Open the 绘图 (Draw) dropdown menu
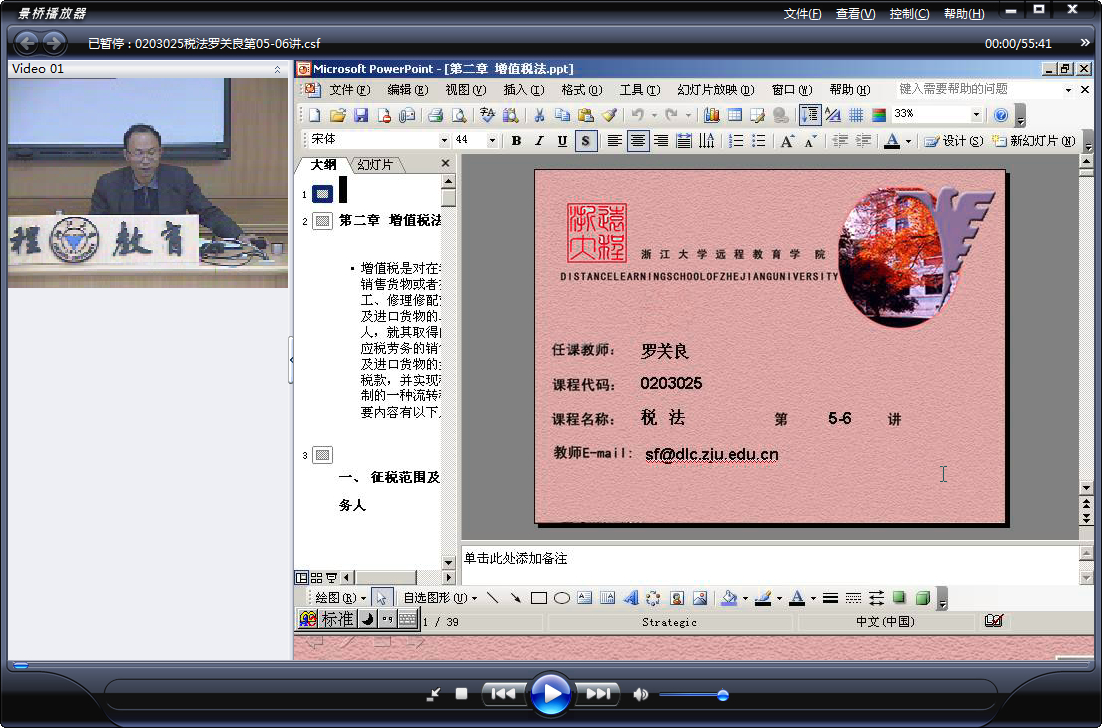 [x=340, y=598]
